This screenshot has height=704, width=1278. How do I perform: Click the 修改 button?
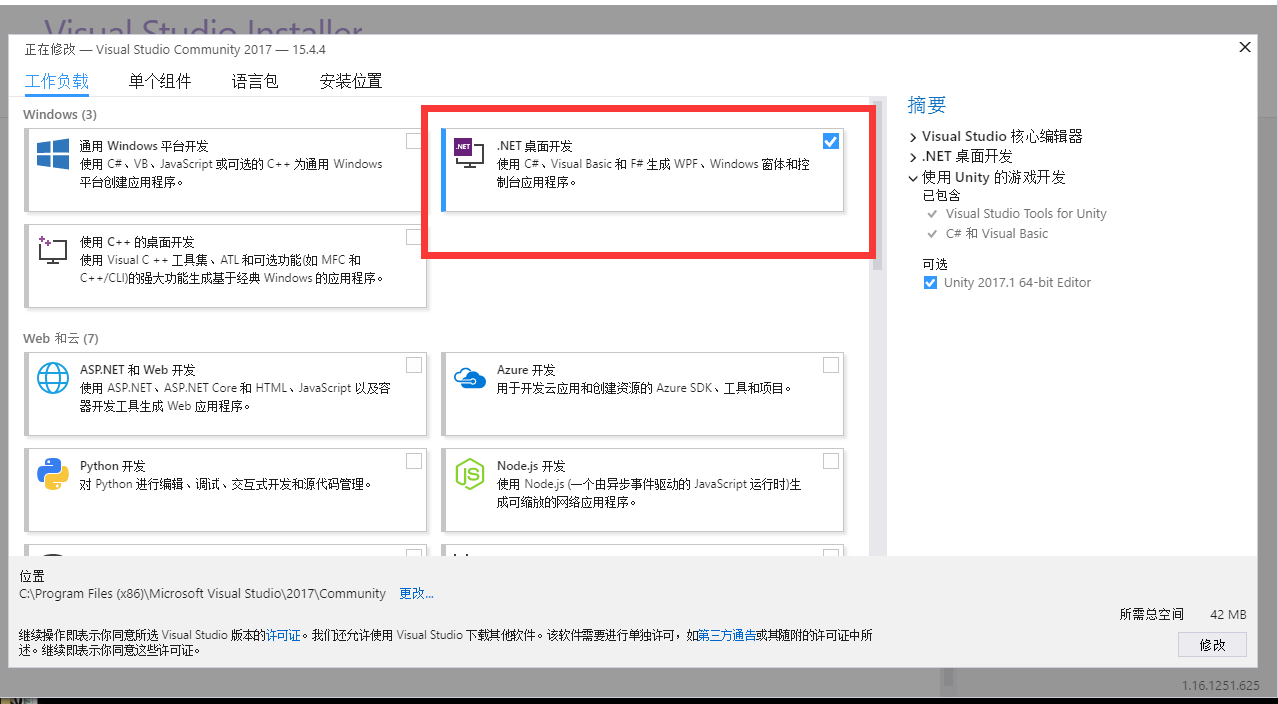coord(1212,645)
